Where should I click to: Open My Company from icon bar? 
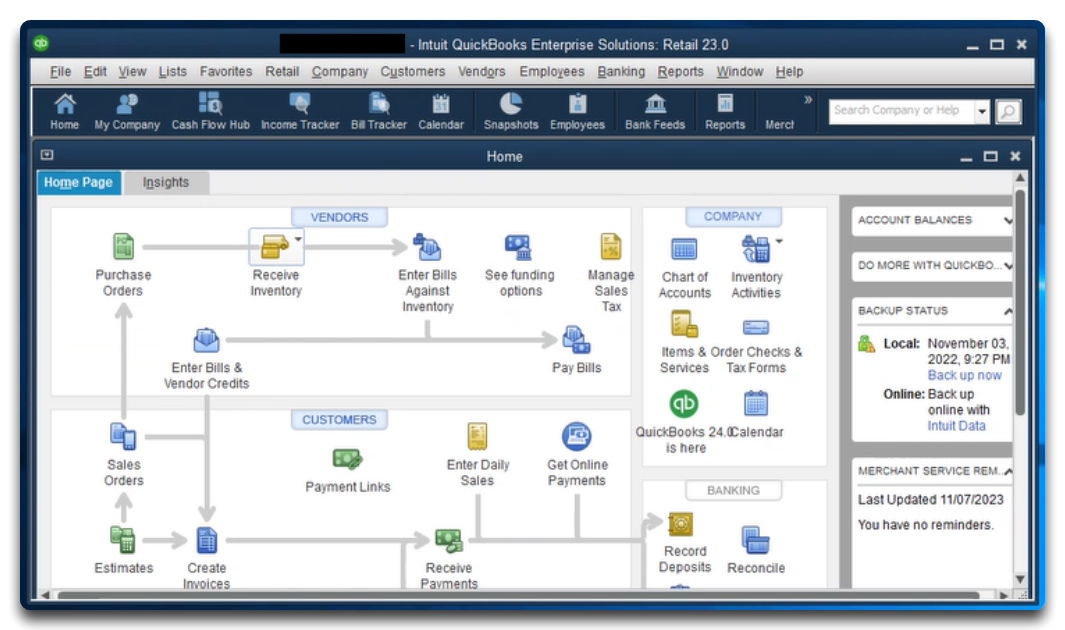point(127,112)
